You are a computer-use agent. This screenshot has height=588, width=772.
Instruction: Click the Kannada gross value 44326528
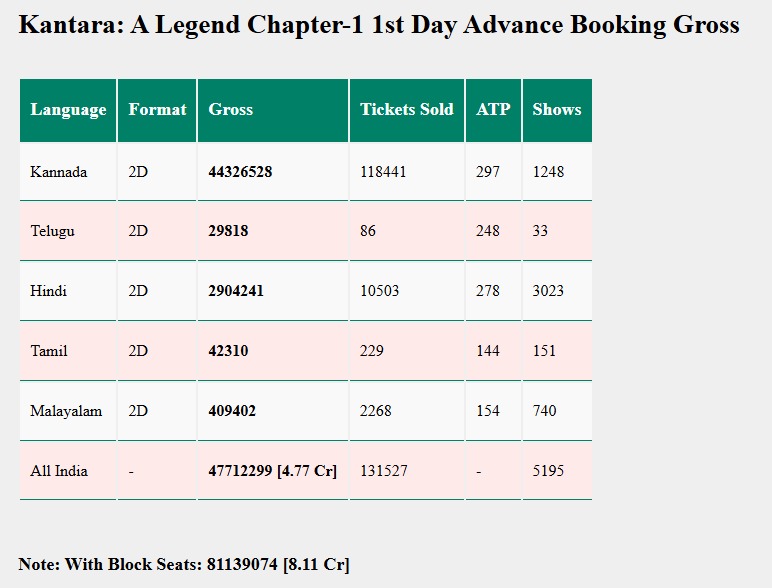click(x=240, y=172)
